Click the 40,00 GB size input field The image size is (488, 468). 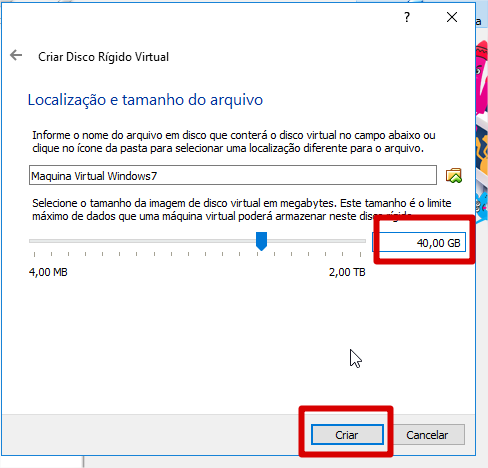[419, 242]
